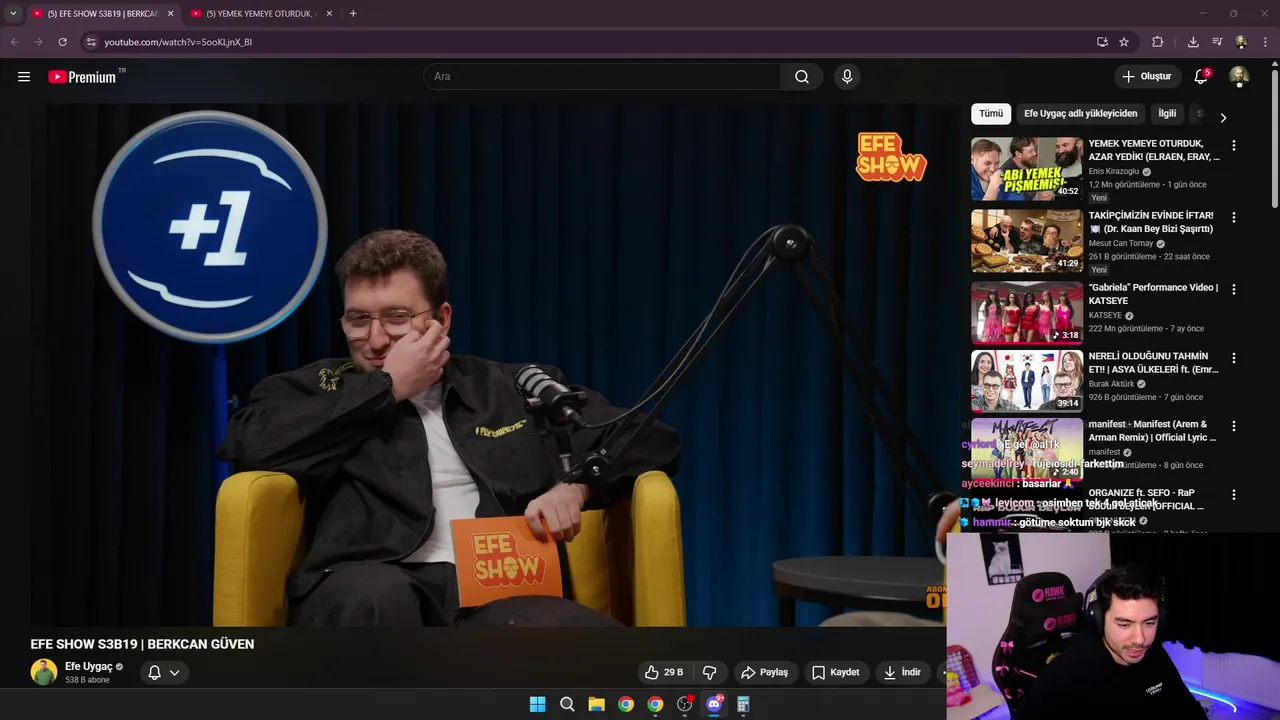The width and height of the screenshot is (1280, 720).
Task: Open Windows taskbar search
Action: point(567,704)
